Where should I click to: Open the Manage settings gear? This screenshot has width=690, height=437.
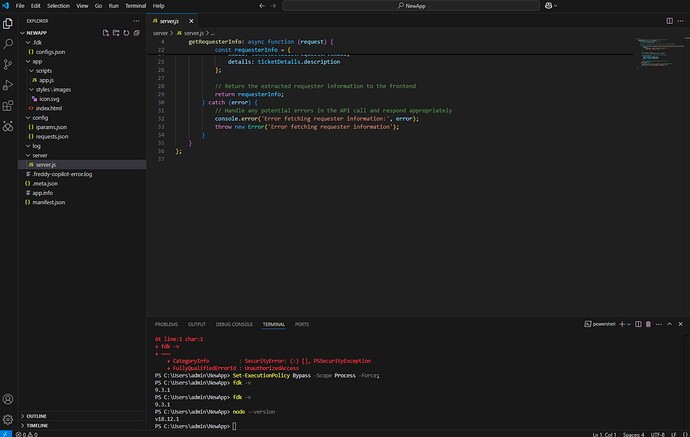8,419
